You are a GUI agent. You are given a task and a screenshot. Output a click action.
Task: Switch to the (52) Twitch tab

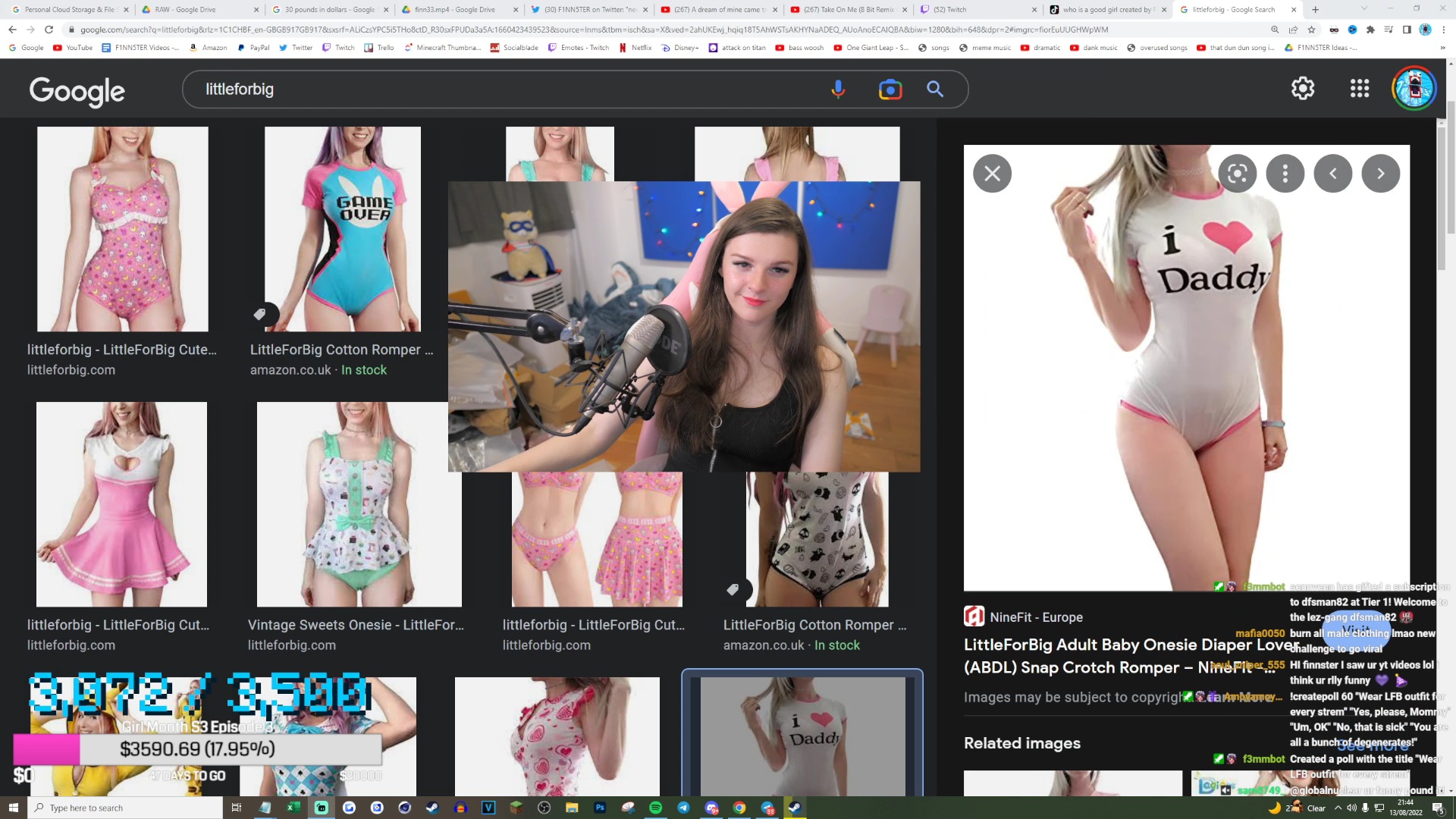(x=978, y=10)
